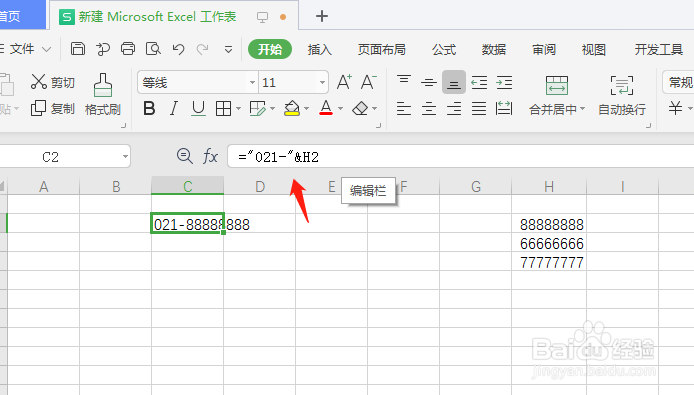This screenshot has height=395, width=694.
Task: Expand fill color dropdown arrow
Action: [306, 108]
